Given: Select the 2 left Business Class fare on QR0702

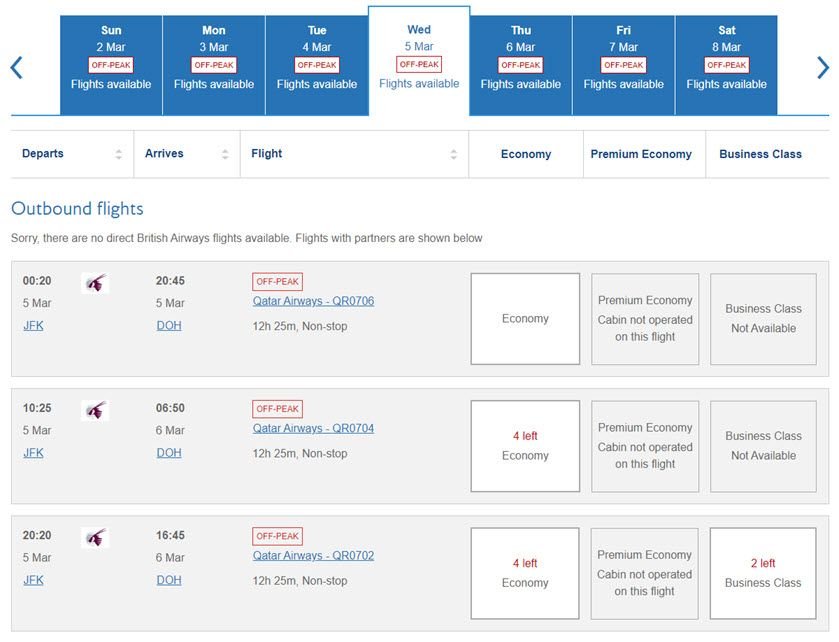Looking at the screenshot, I should click(763, 573).
